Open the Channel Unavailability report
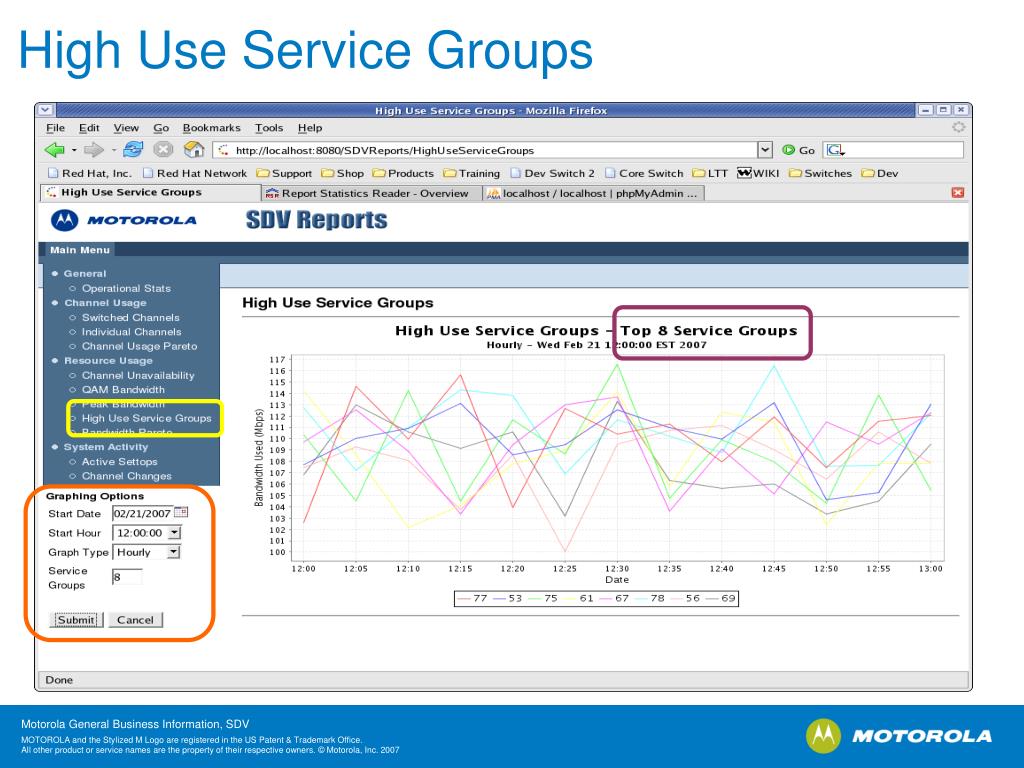1024x768 pixels. [x=138, y=376]
